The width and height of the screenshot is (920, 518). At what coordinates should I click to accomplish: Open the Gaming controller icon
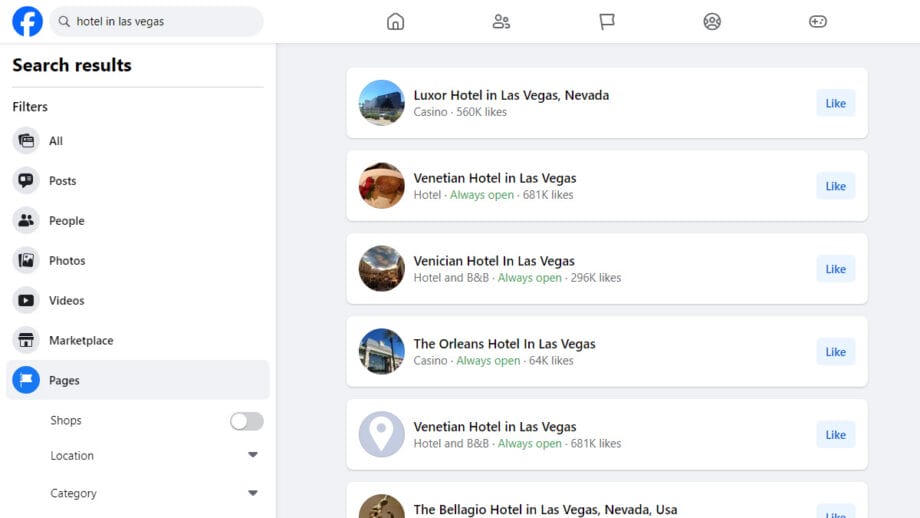[817, 22]
